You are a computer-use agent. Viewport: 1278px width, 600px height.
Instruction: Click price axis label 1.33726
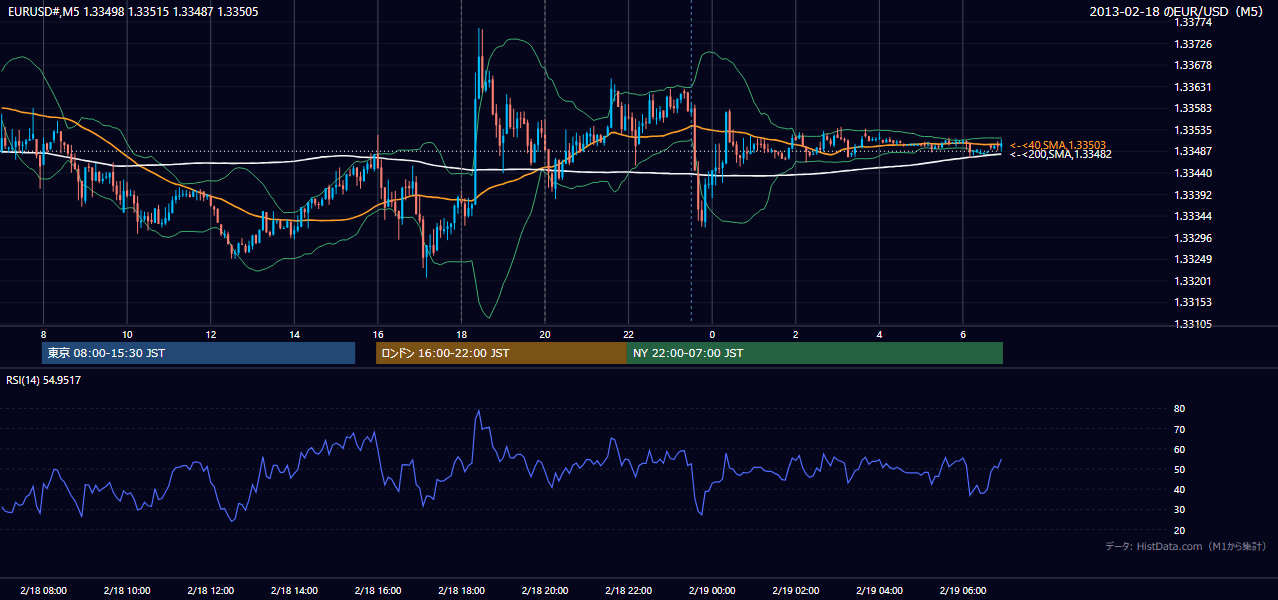[1194, 44]
